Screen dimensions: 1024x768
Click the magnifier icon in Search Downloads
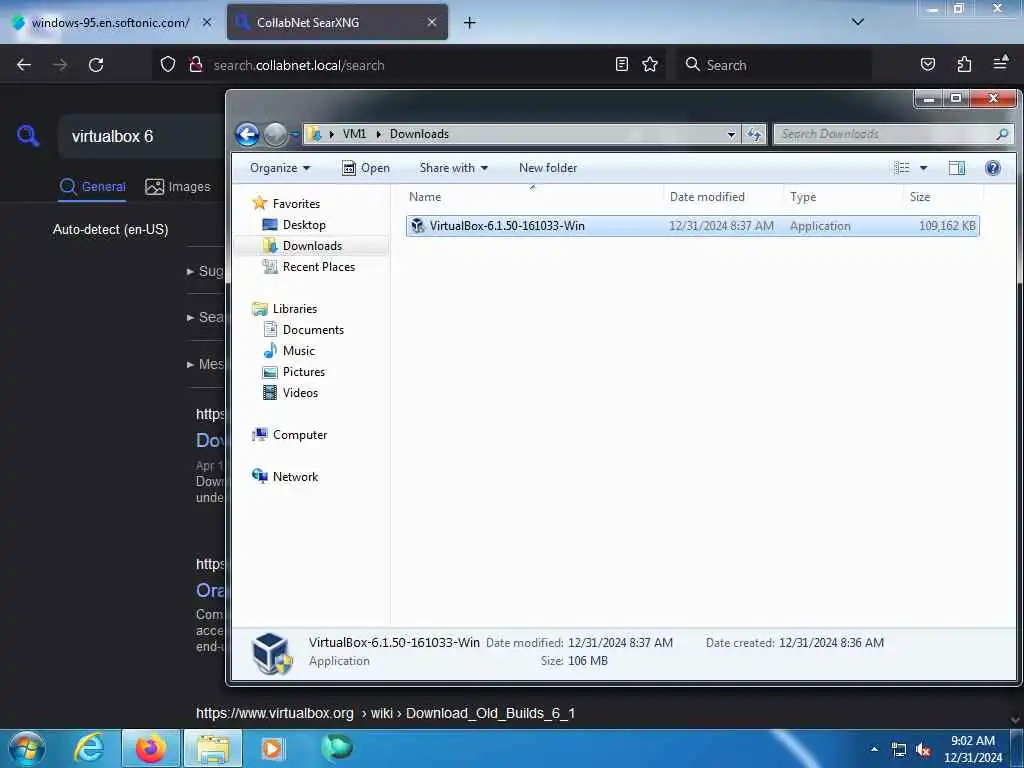click(1002, 134)
